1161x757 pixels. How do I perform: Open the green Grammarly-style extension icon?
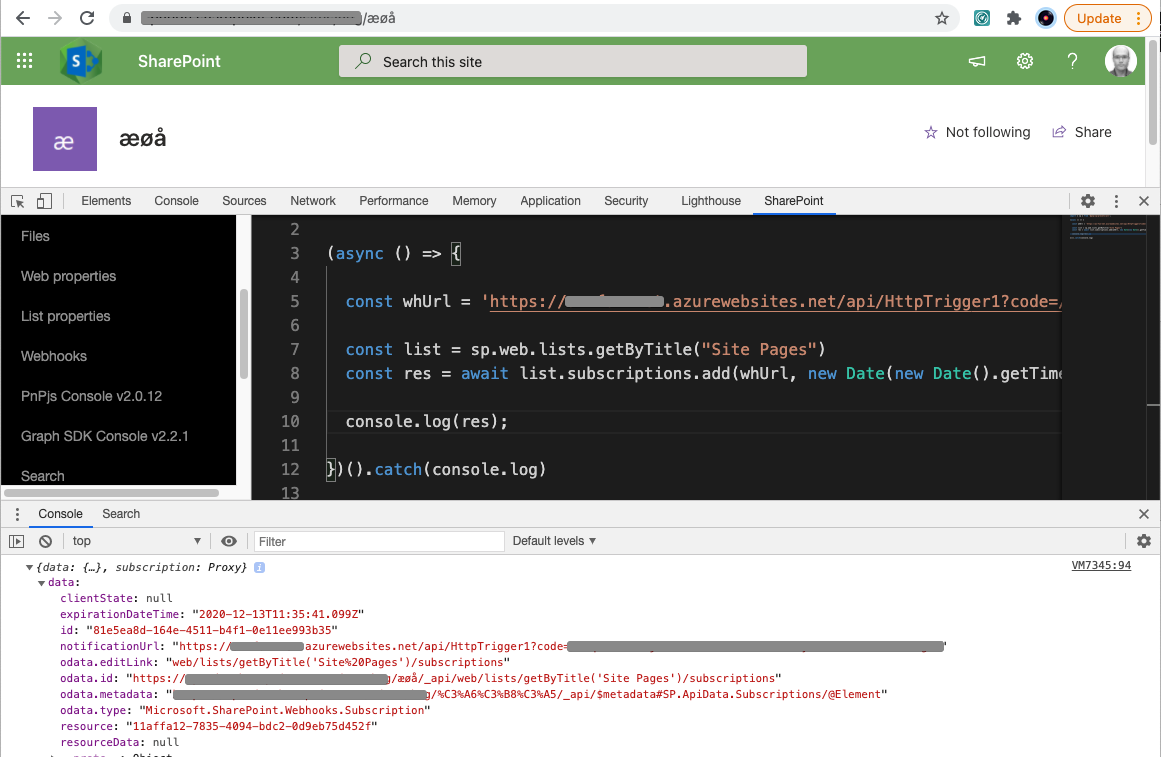pyautogui.click(x=982, y=19)
